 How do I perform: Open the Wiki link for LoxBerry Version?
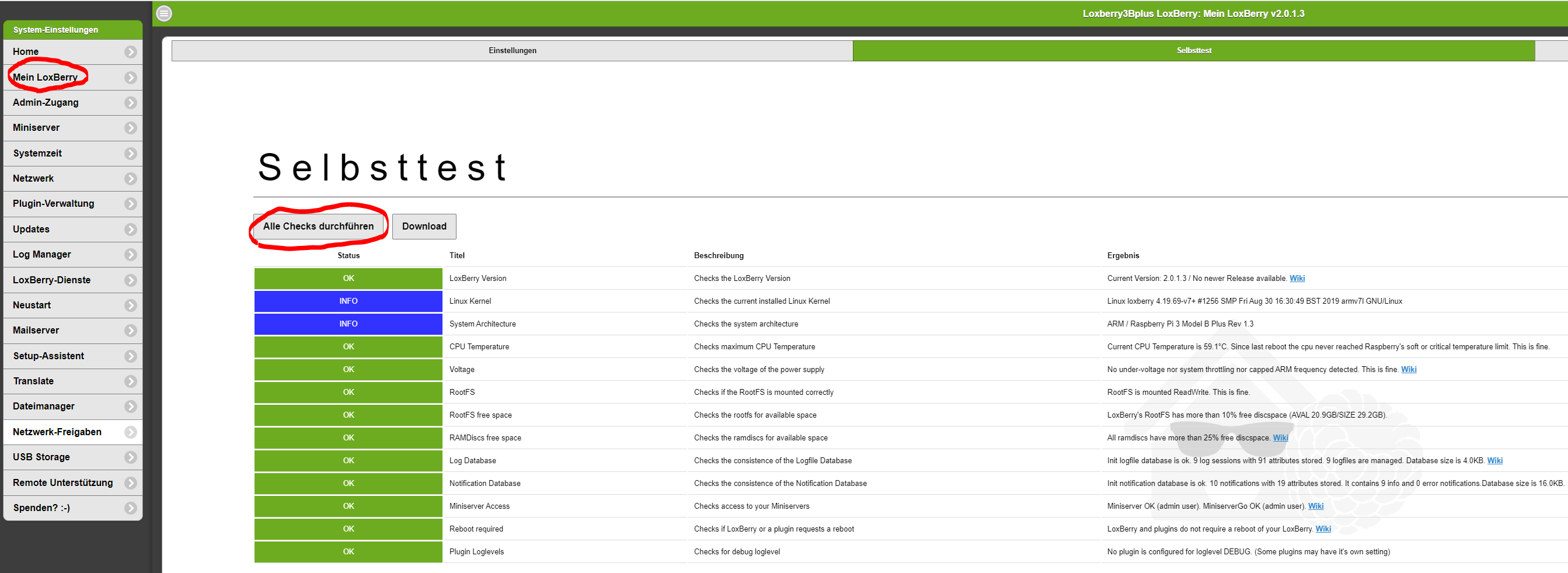pos(1297,279)
